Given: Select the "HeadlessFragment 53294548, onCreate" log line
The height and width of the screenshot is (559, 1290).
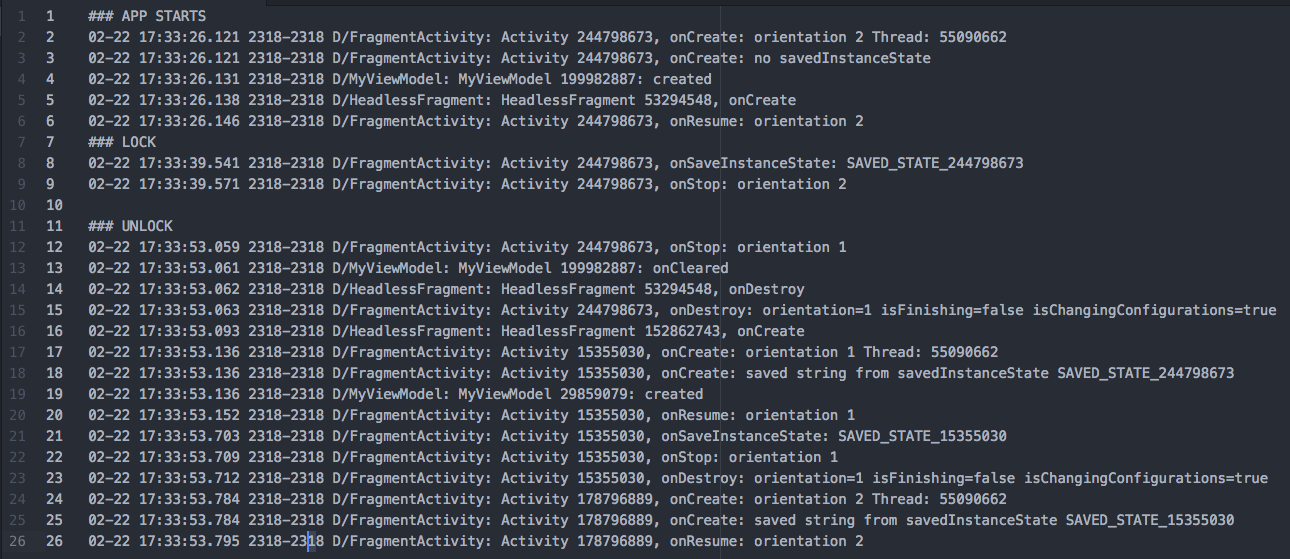Looking at the screenshot, I should point(648,100).
